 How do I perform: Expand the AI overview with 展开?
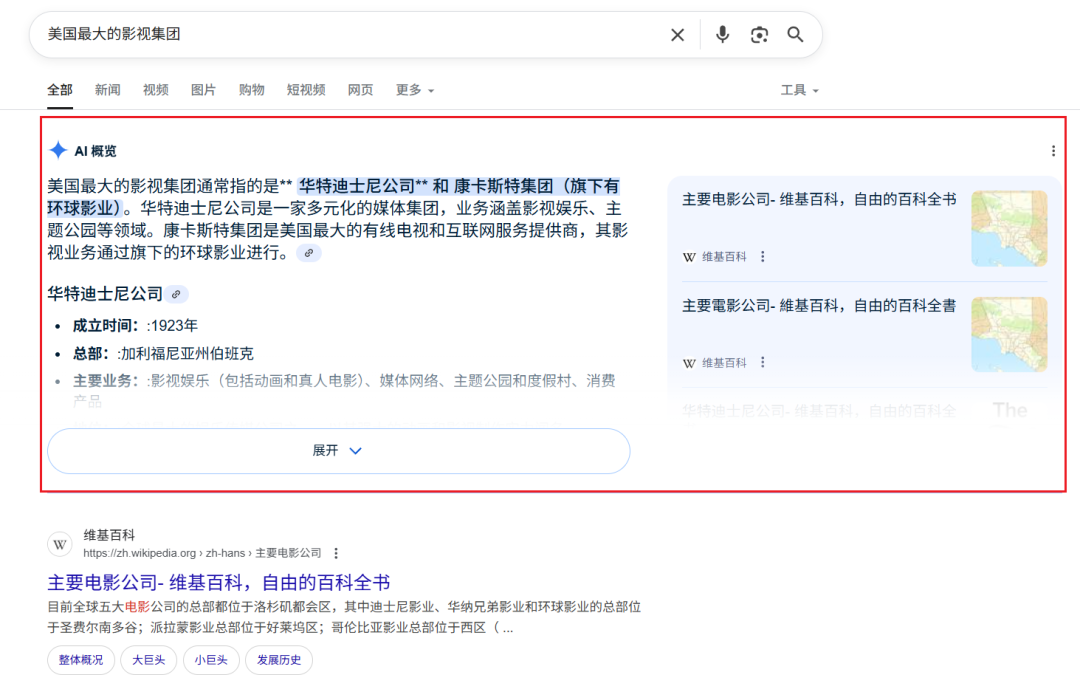click(338, 451)
